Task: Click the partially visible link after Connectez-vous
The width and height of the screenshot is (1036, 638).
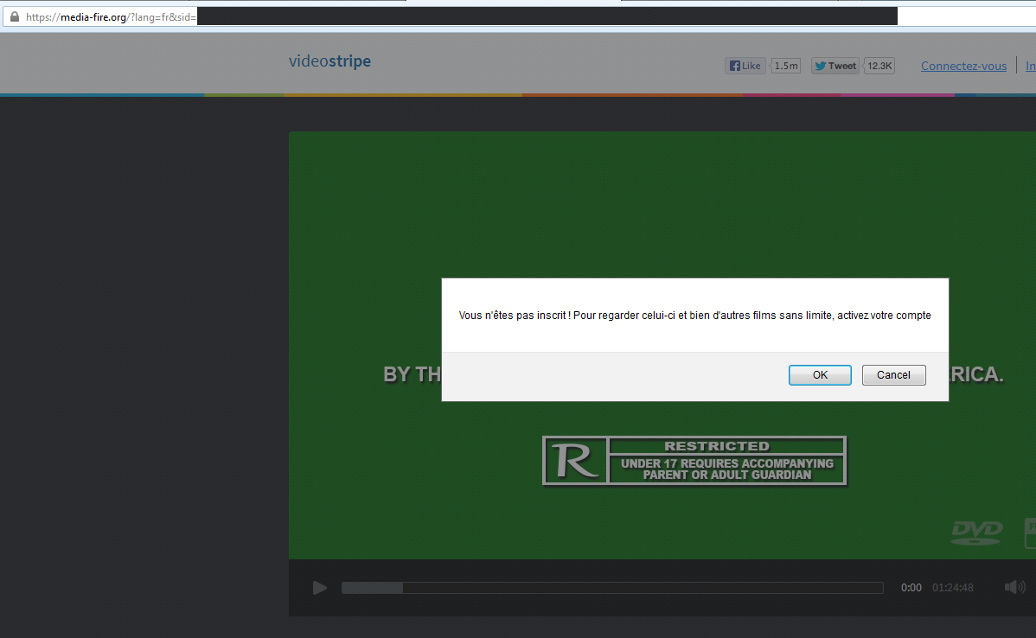Action: click(1030, 66)
